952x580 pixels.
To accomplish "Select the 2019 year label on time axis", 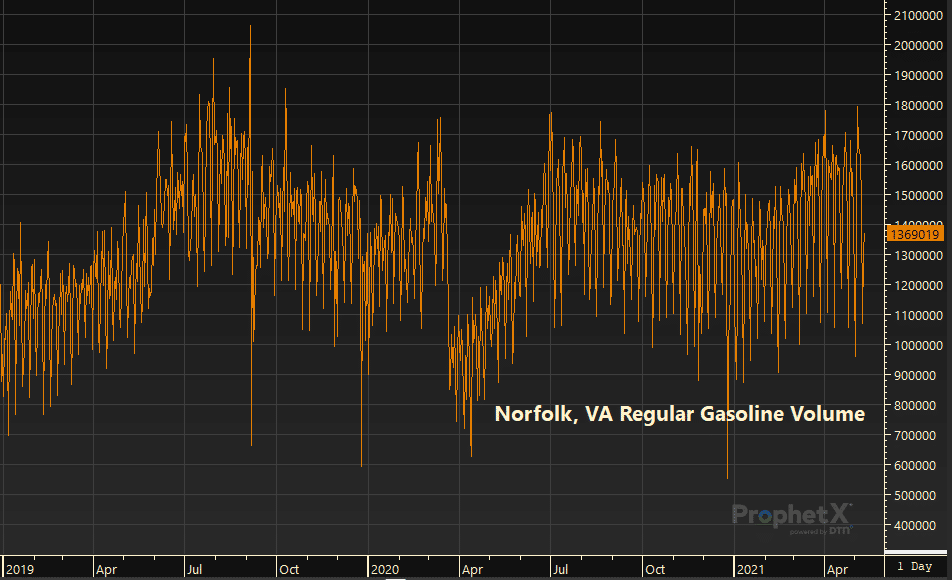I will pos(20,569).
